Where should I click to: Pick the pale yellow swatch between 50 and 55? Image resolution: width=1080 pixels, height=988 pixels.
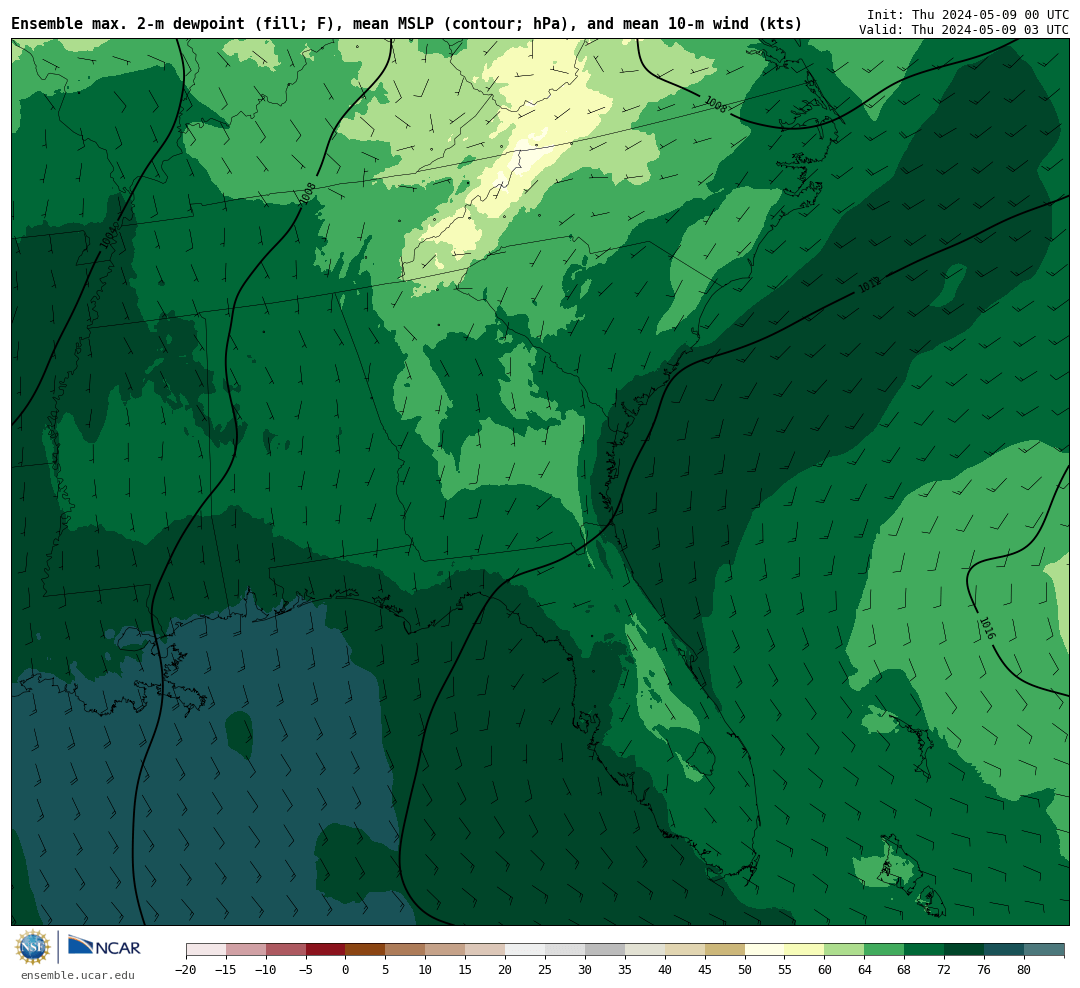tap(765, 950)
